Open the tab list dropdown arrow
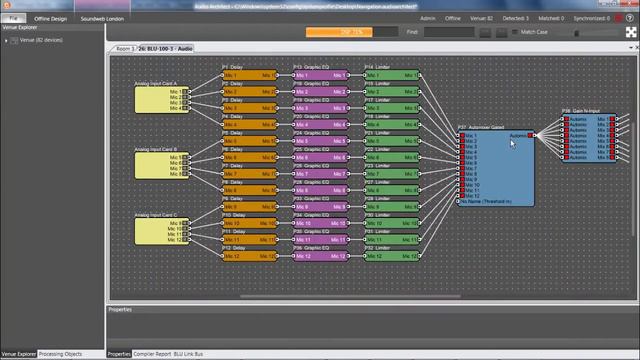The height and width of the screenshot is (360, 640). pyautogui.click(x=631, y=48)
